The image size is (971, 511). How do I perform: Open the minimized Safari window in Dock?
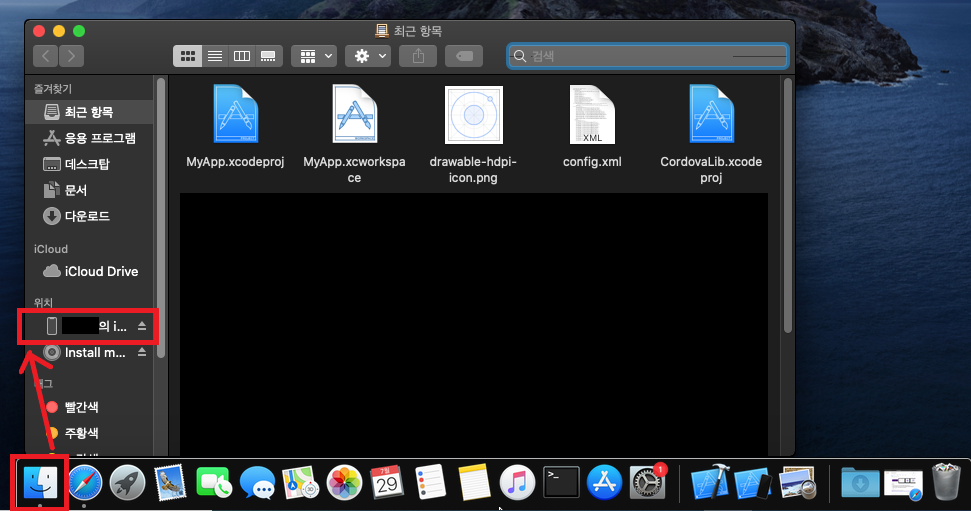(904, 484)
